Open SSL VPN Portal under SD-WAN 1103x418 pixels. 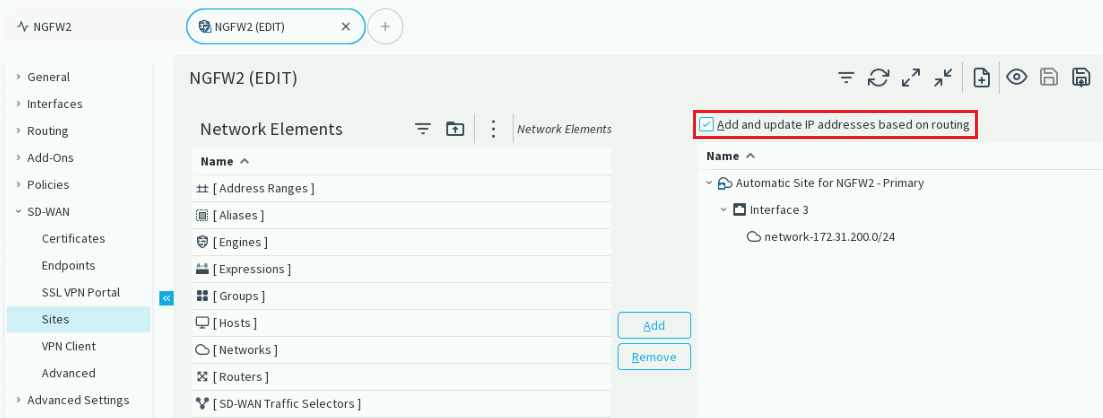coord(81,292)
